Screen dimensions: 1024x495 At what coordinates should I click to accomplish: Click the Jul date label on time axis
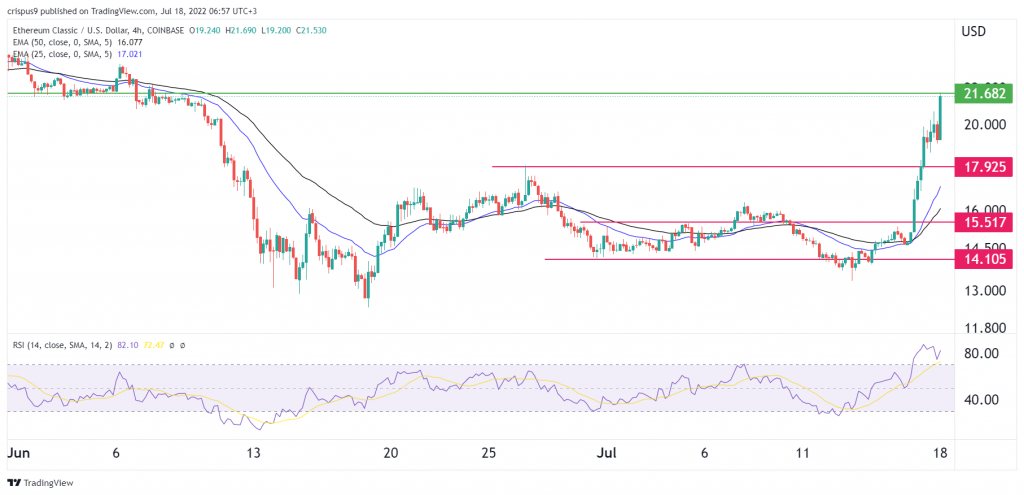(x=605, y=453)
